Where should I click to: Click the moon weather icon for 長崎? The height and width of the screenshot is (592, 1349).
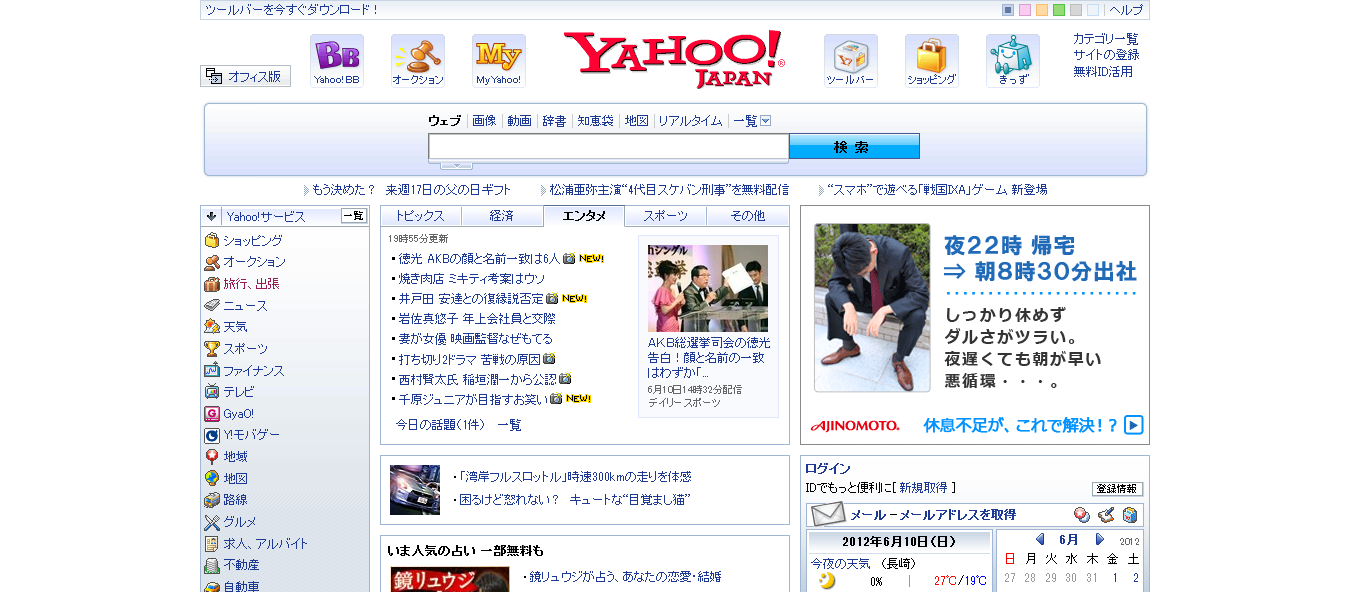pos(826,581)
